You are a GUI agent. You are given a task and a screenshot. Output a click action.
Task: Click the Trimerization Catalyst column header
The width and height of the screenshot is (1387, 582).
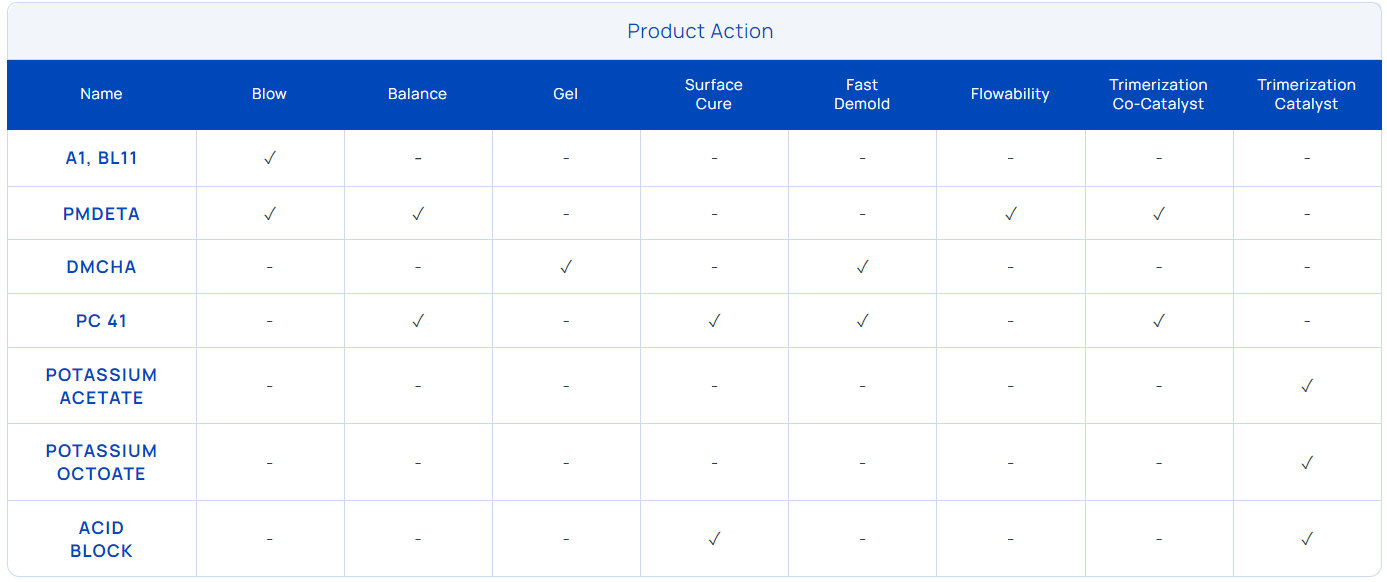(x=1306, y=94)
